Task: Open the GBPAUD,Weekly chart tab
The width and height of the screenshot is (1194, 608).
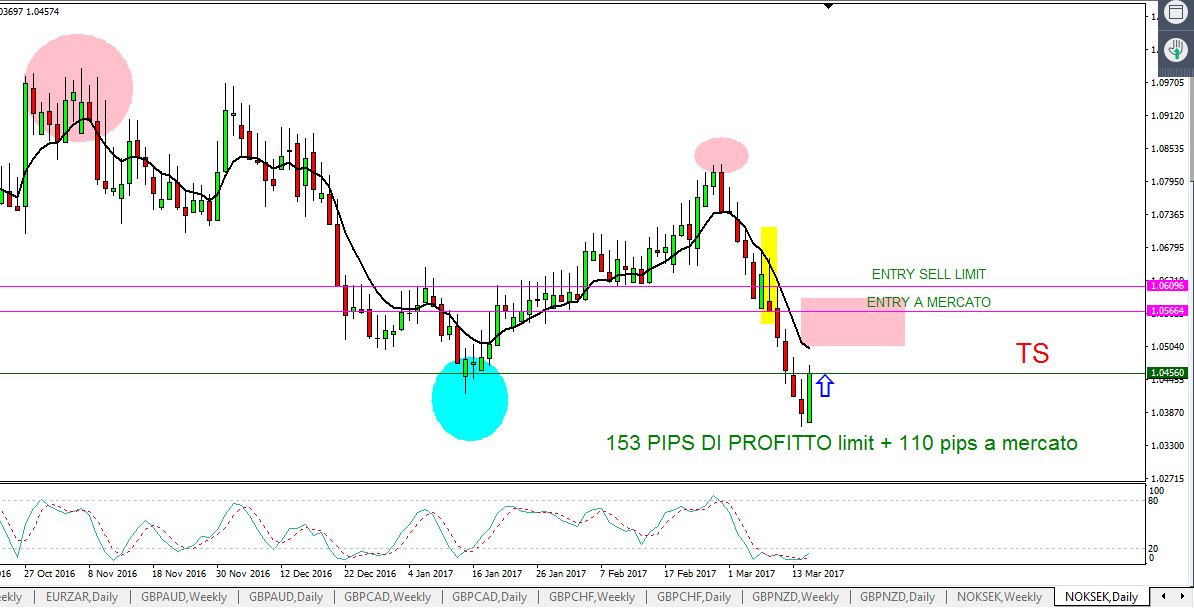Action: [x=183, y=597]
